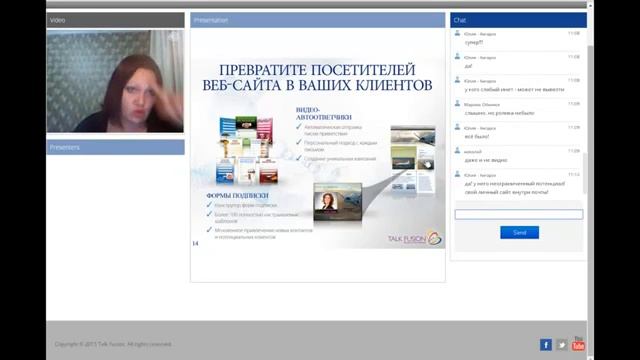Open the Facebook icon in the footer
The height and width of the screenshot is (360, 640).
[x=546, y=345]
